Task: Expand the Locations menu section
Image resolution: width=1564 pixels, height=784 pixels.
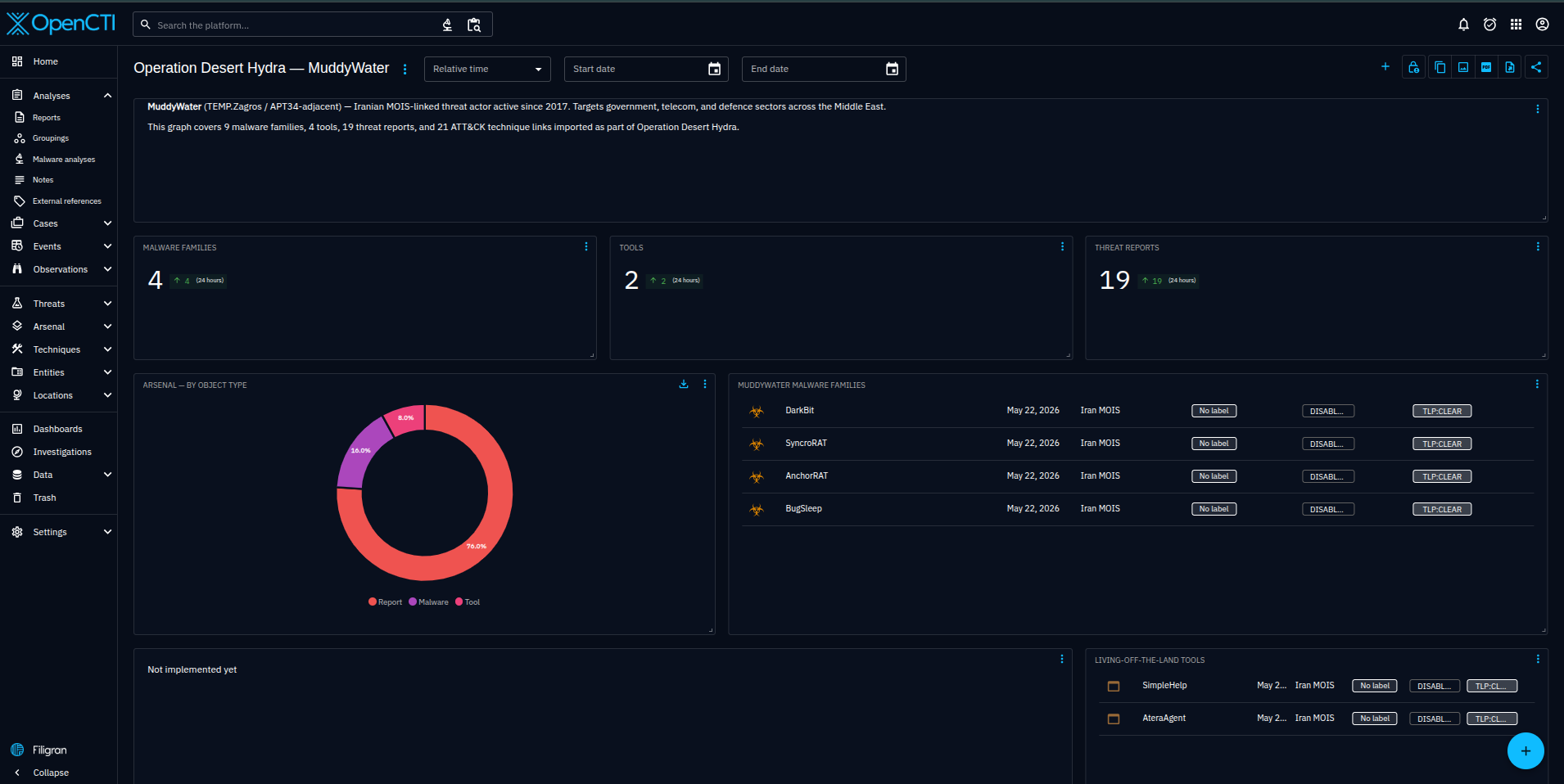Action: click(x=107, y=395)
